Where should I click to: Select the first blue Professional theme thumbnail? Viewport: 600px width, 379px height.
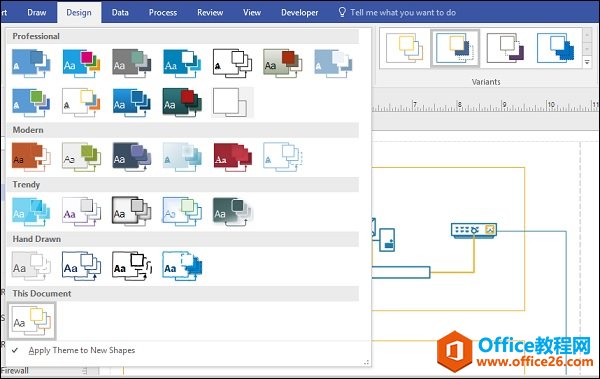click(31, 63)
